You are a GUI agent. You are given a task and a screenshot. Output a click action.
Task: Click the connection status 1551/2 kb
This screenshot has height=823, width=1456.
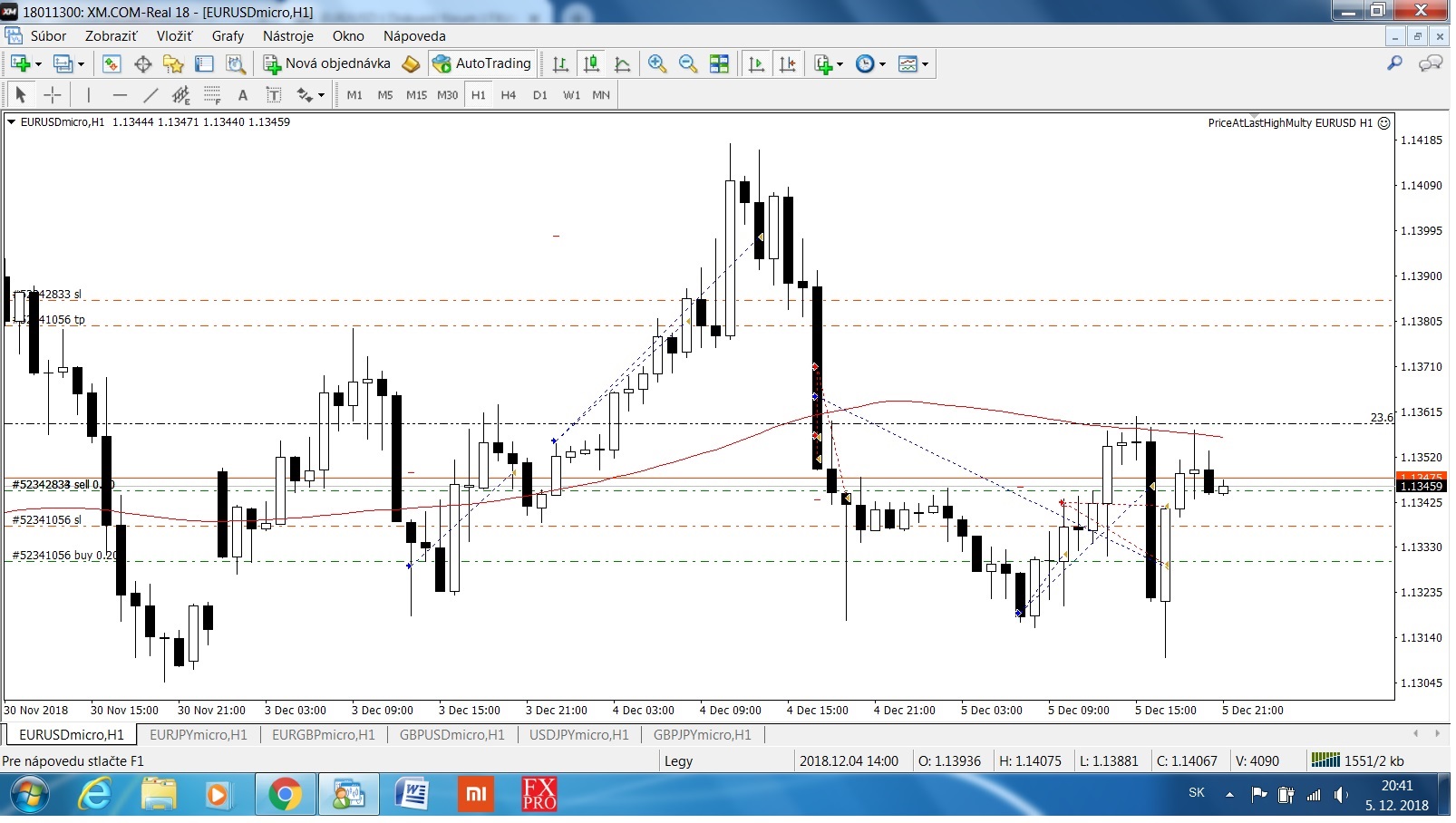[1357, 760]
